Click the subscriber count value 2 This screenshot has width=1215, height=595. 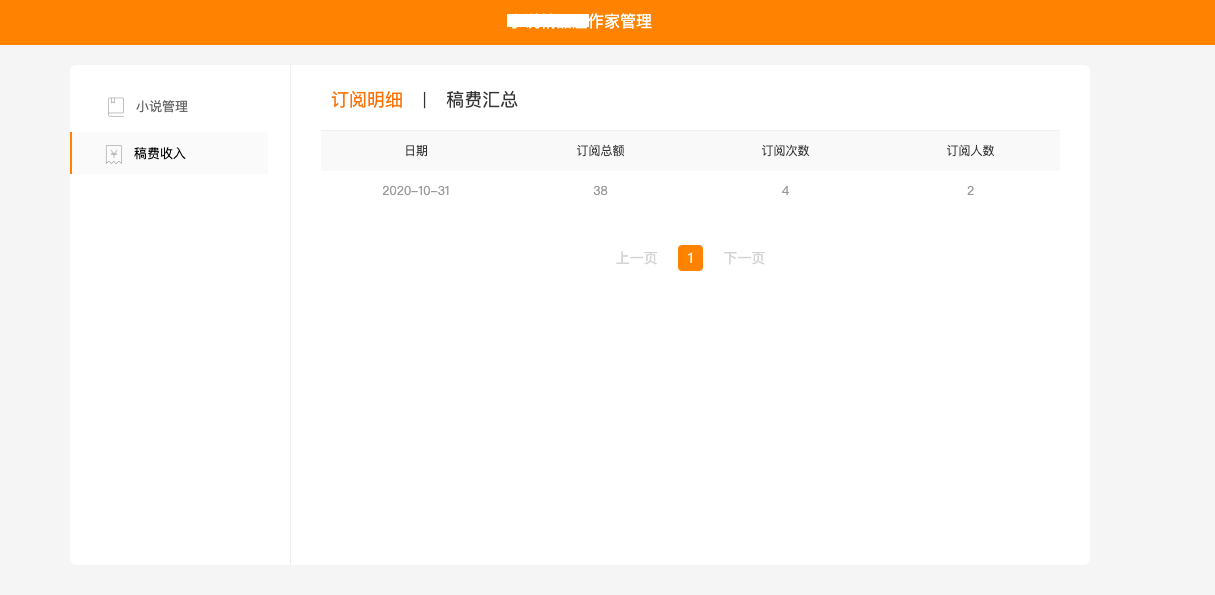click(x=969, y=191)
